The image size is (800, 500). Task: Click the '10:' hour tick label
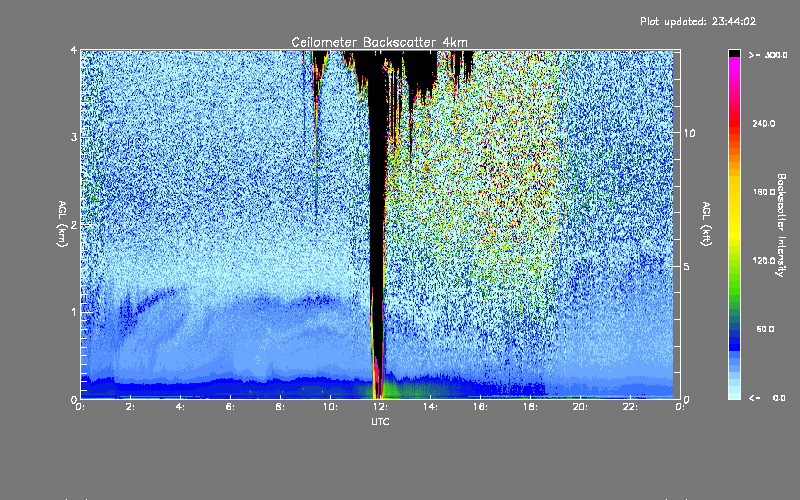(330, 407)
